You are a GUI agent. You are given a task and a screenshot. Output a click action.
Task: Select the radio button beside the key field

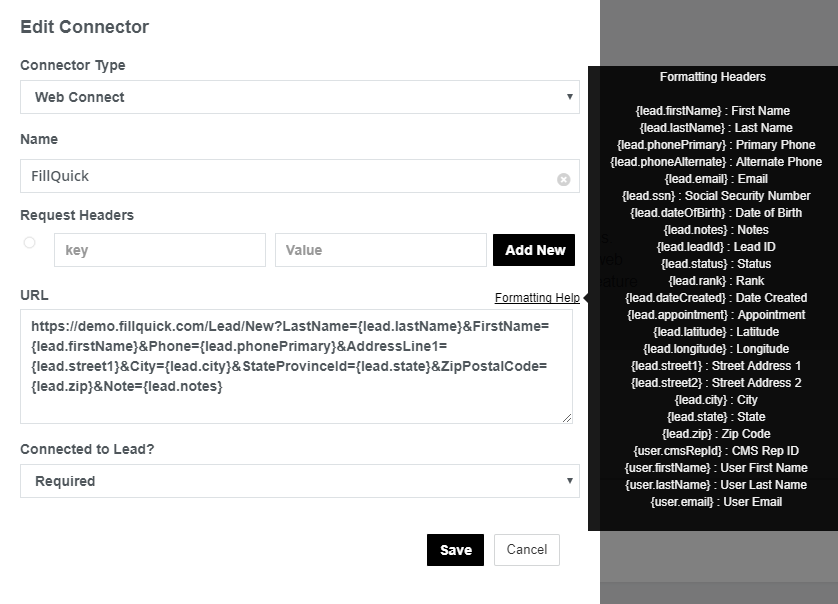tap(29, 243)
